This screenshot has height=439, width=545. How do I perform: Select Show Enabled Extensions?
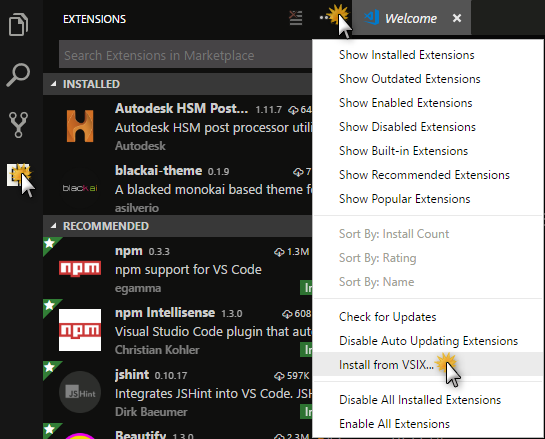(x=429, y=103)
